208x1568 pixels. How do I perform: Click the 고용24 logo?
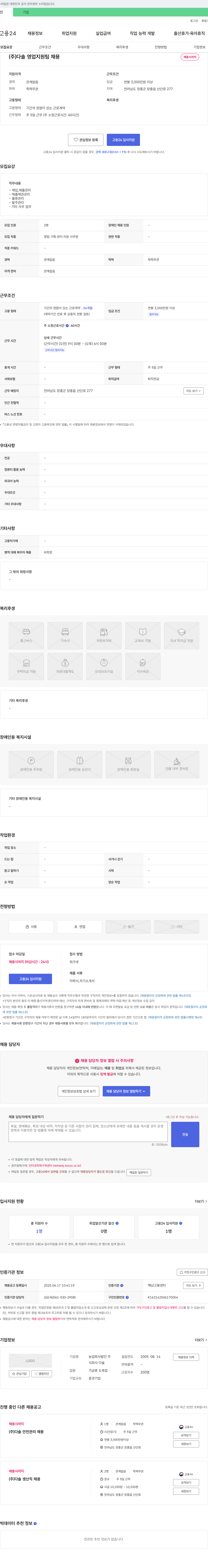point(8,33)
